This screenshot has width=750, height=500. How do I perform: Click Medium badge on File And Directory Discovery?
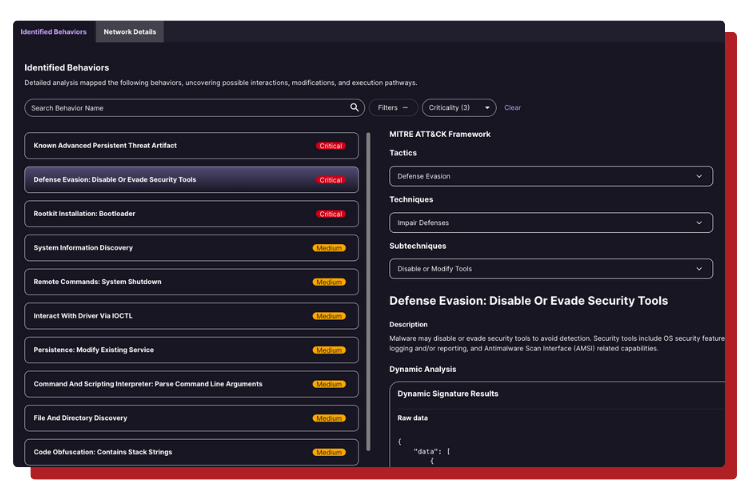tap(329, 418)
